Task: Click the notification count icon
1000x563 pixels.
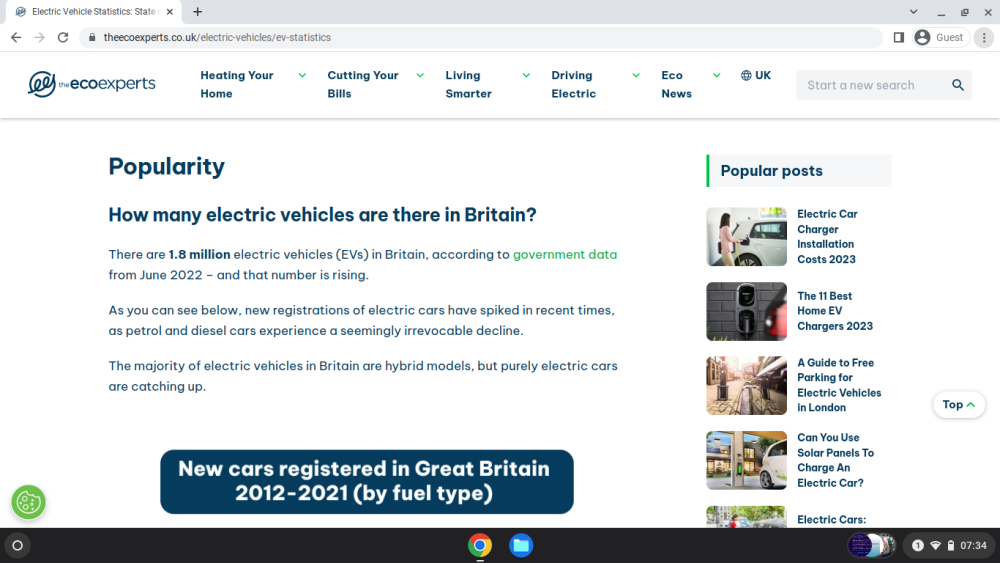Action: [x=918, y=545]
